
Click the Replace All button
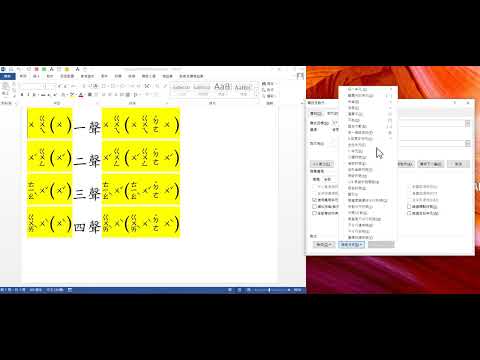coord(405,164)
